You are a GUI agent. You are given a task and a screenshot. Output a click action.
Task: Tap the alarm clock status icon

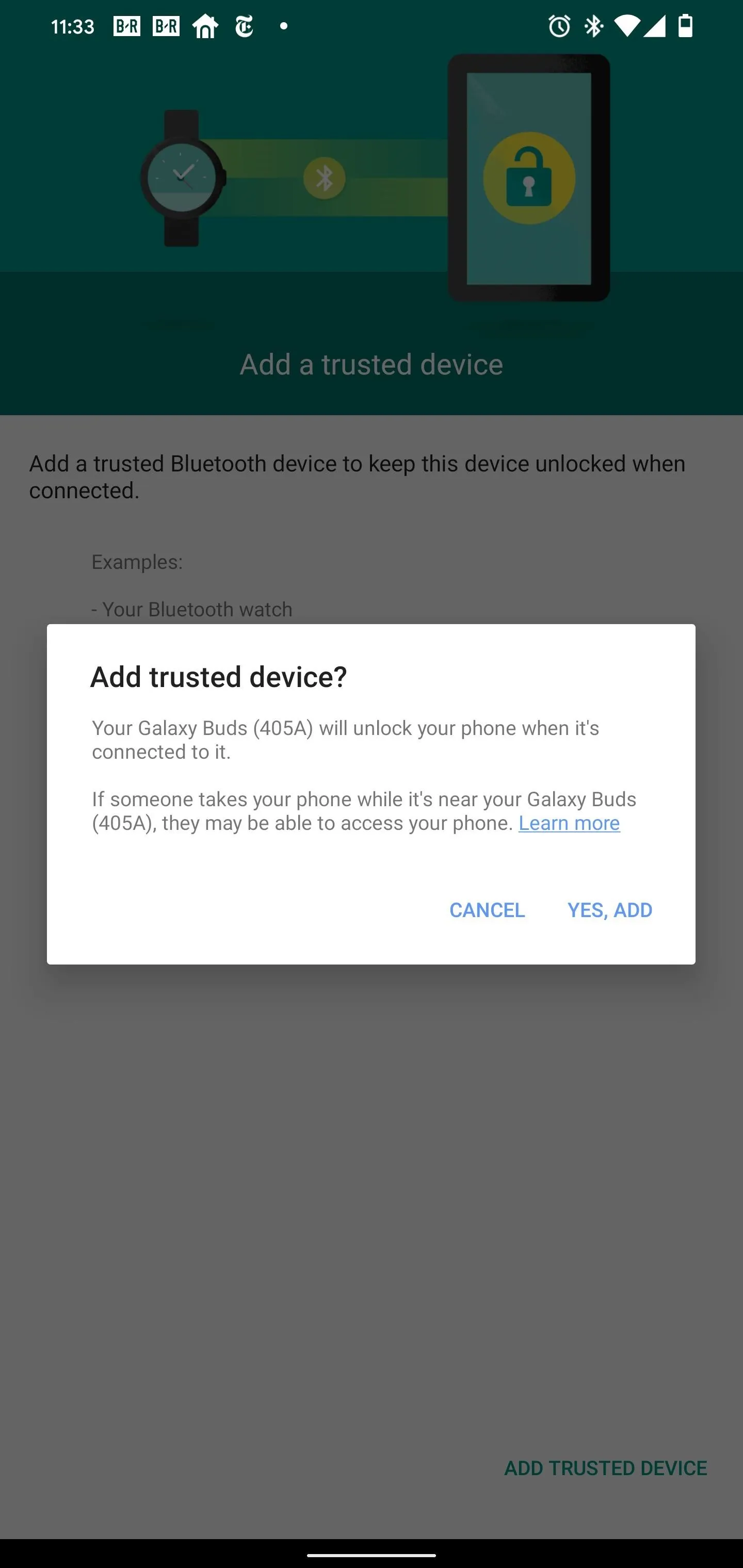pyautogui.click(x=559, y=26)
